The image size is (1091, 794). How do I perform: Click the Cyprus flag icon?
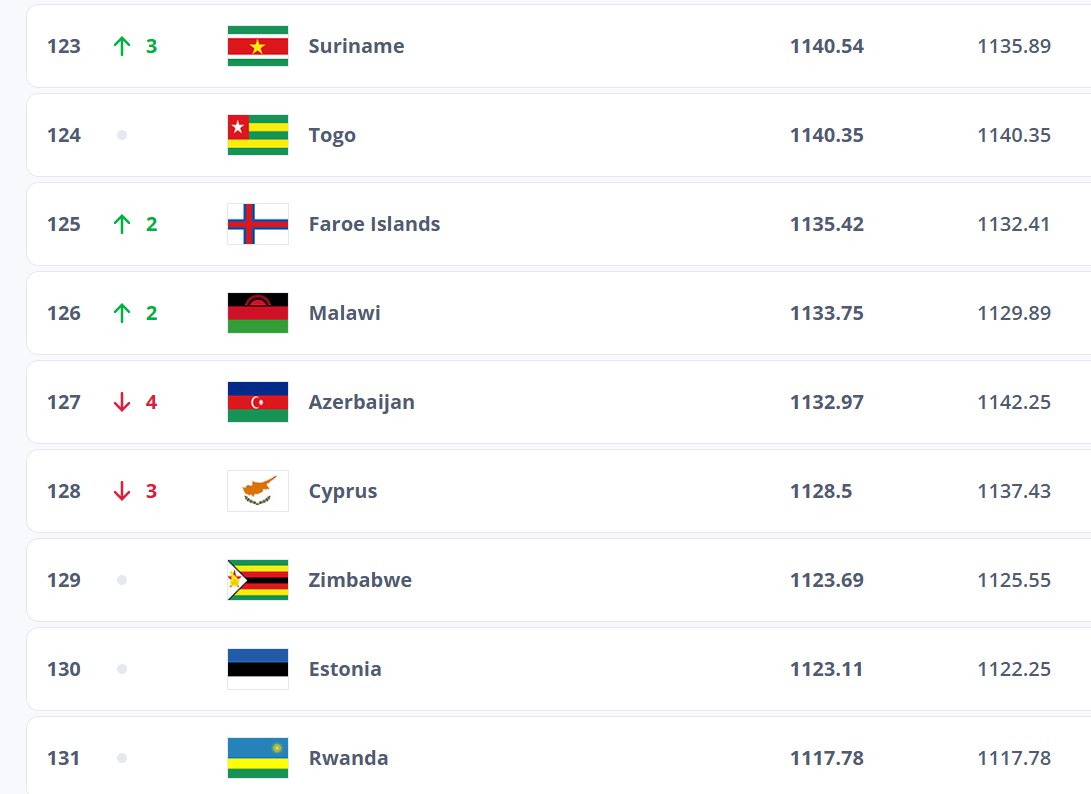[x=256, y=491]
